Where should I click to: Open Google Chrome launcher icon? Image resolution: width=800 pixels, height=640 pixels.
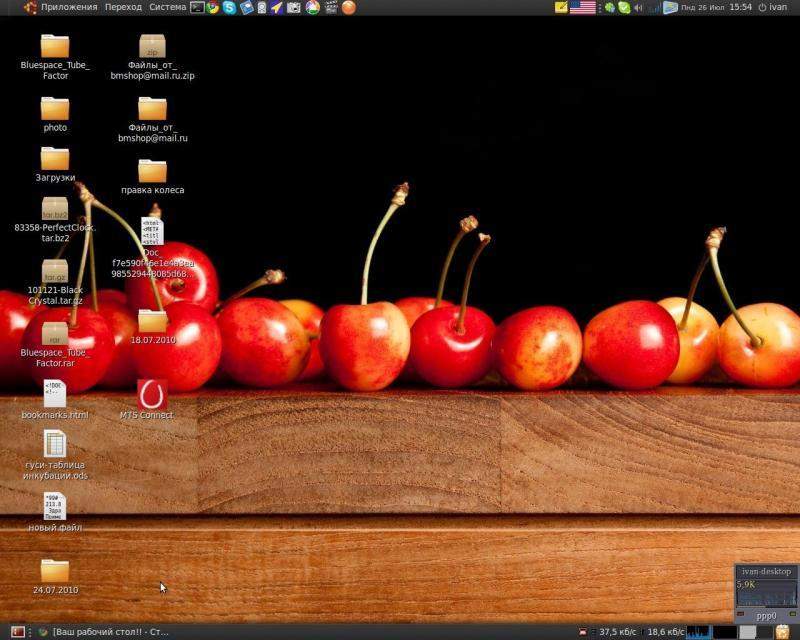[213, 7]
